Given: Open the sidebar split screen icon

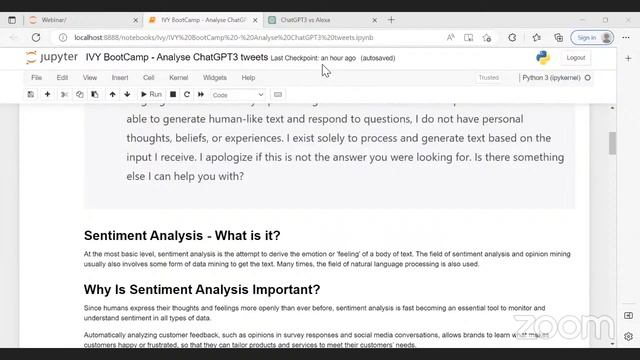Looking at the screenshot, I should (628, 316).
